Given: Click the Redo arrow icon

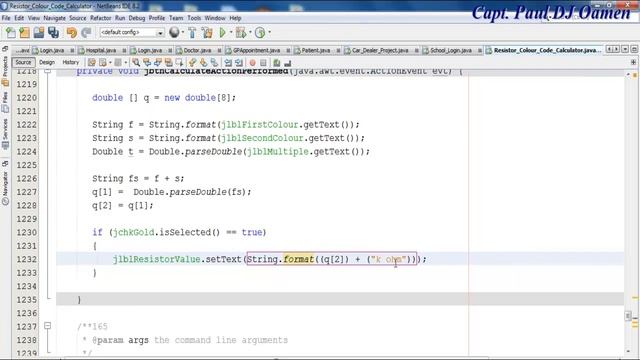Looking at the screenshot, I should click(86, 33).
